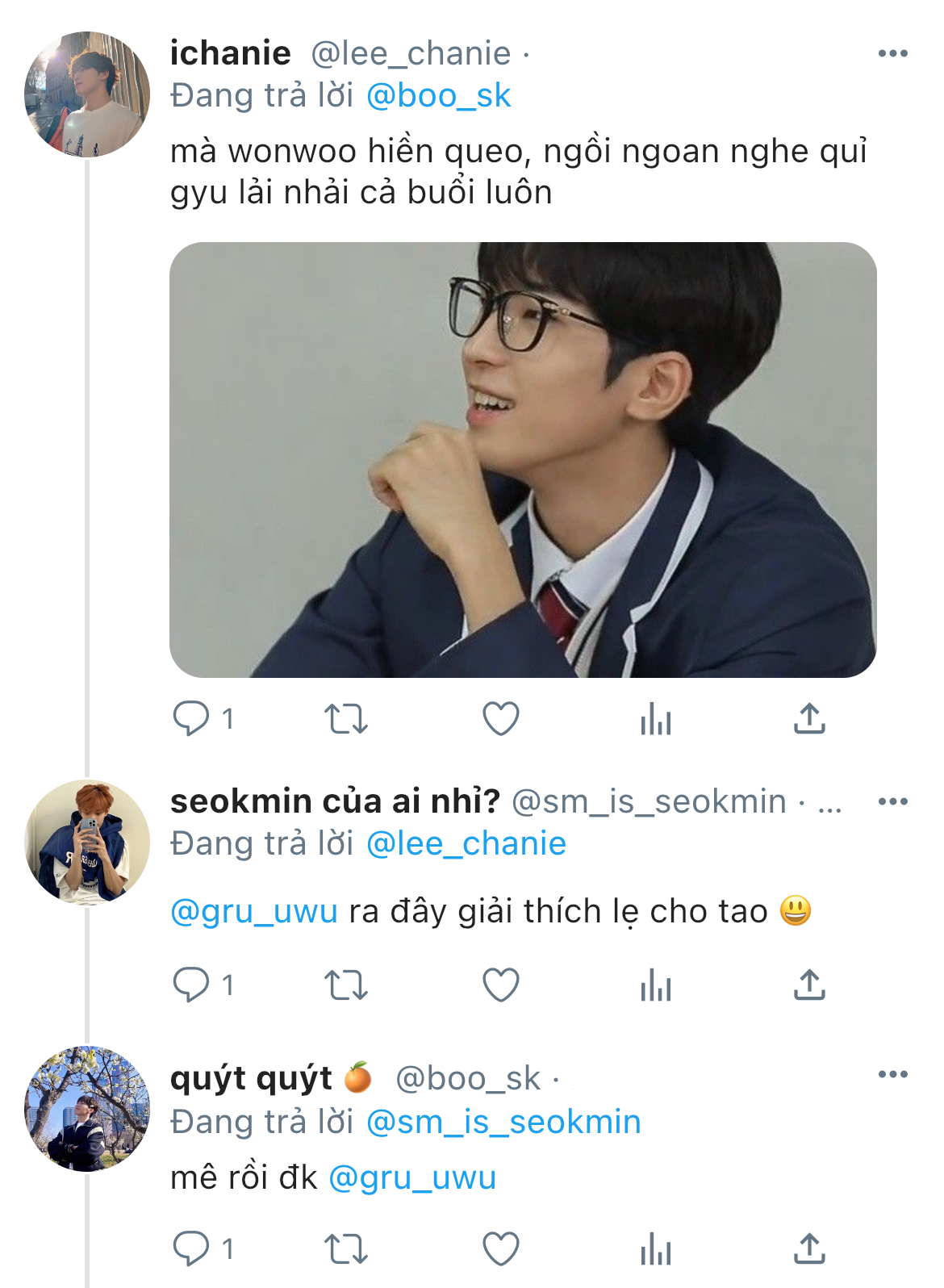Open the @lee_chanie reply-to link
Viewport: 944px width, 1288px height.
tap(466, 844)
